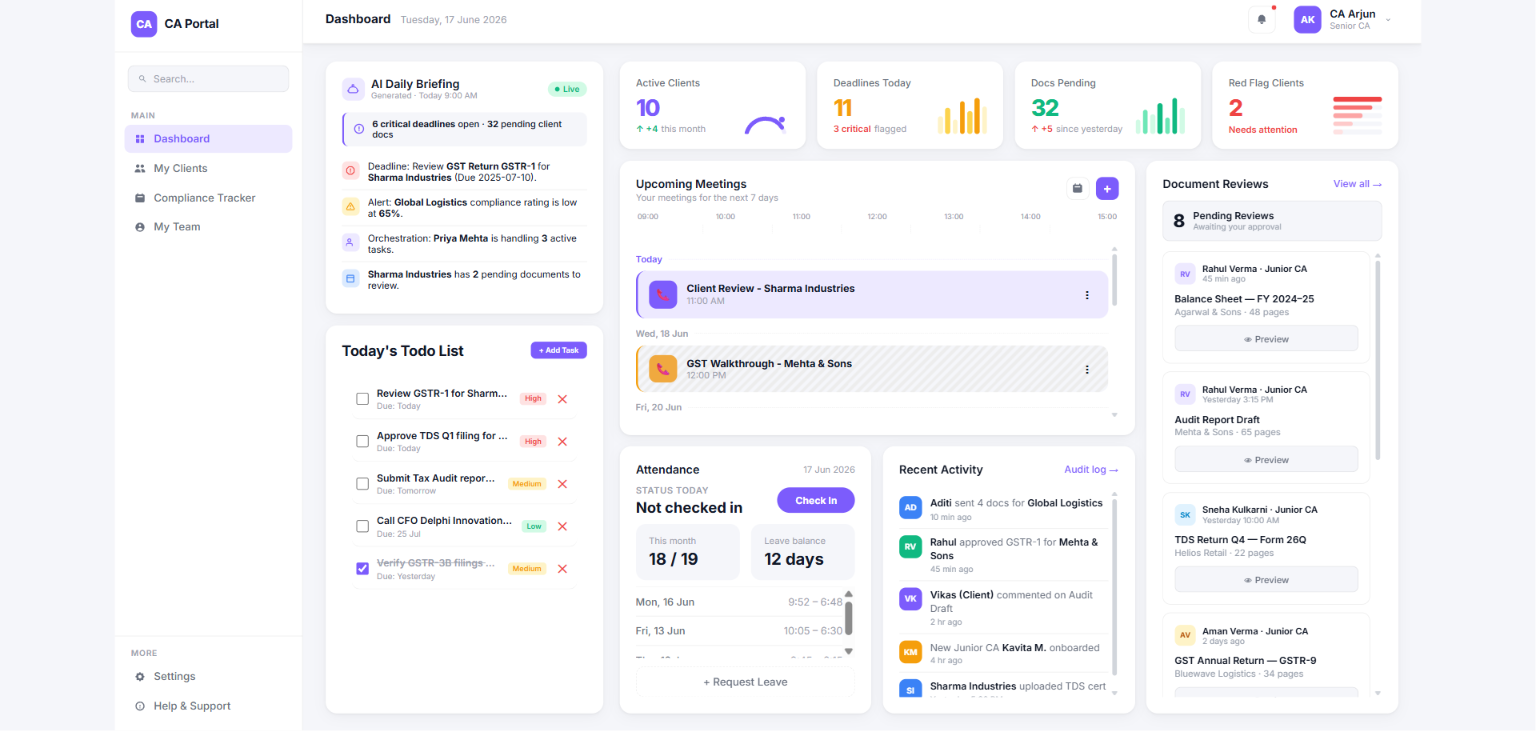Open options menu for GST Walkthrough - Mehta & Sons
This screenshot has height=731, width=1536.
(x=1087, y=369)
